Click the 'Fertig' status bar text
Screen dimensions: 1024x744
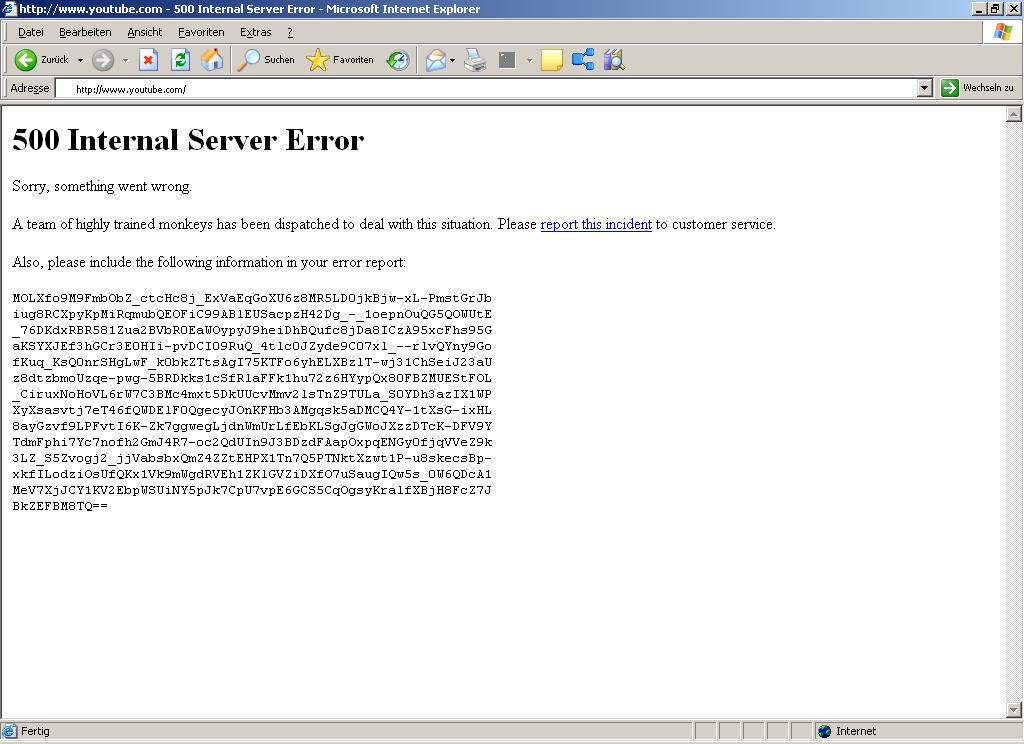click(35, 731)
